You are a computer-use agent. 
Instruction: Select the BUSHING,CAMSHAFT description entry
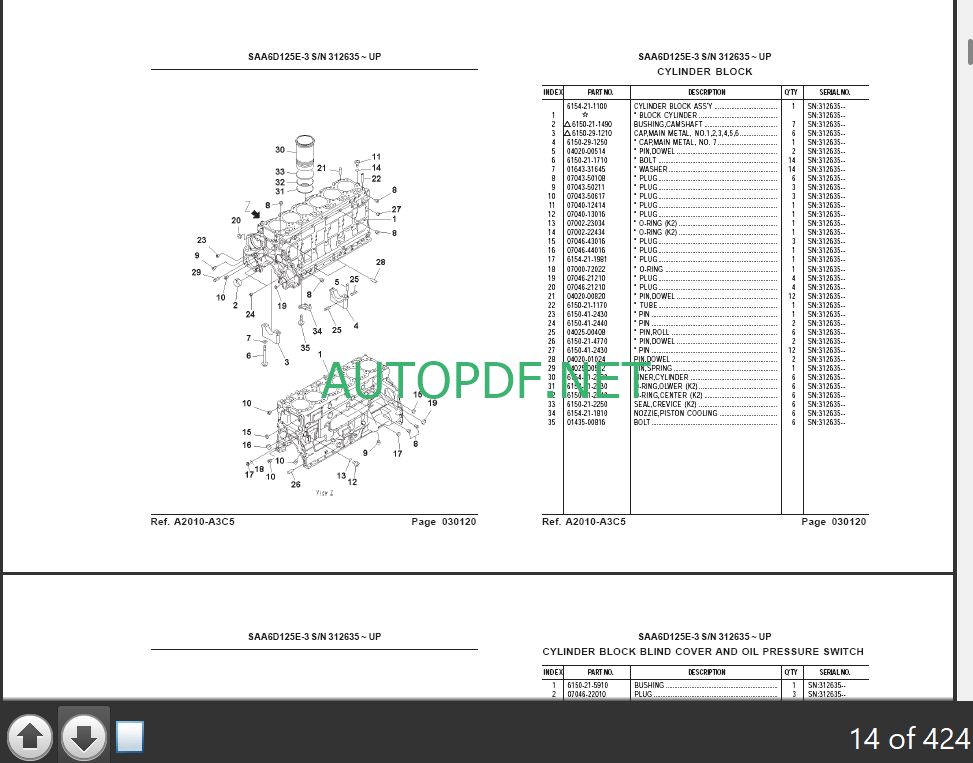click(666, 124)
